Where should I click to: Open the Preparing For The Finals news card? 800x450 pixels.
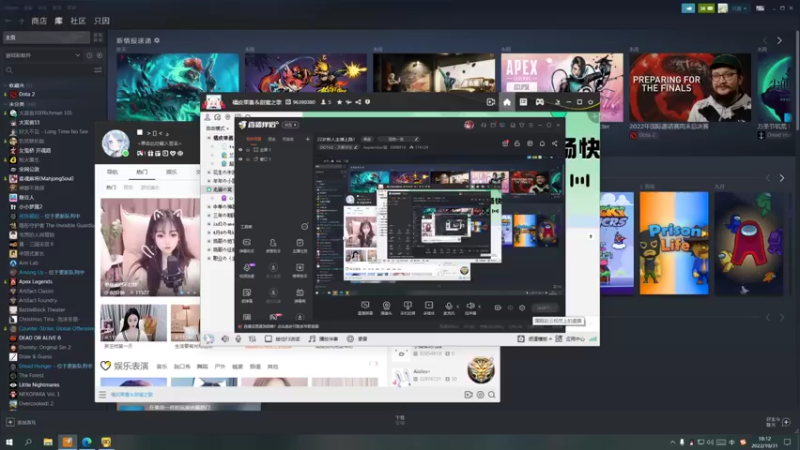[690, 87]
